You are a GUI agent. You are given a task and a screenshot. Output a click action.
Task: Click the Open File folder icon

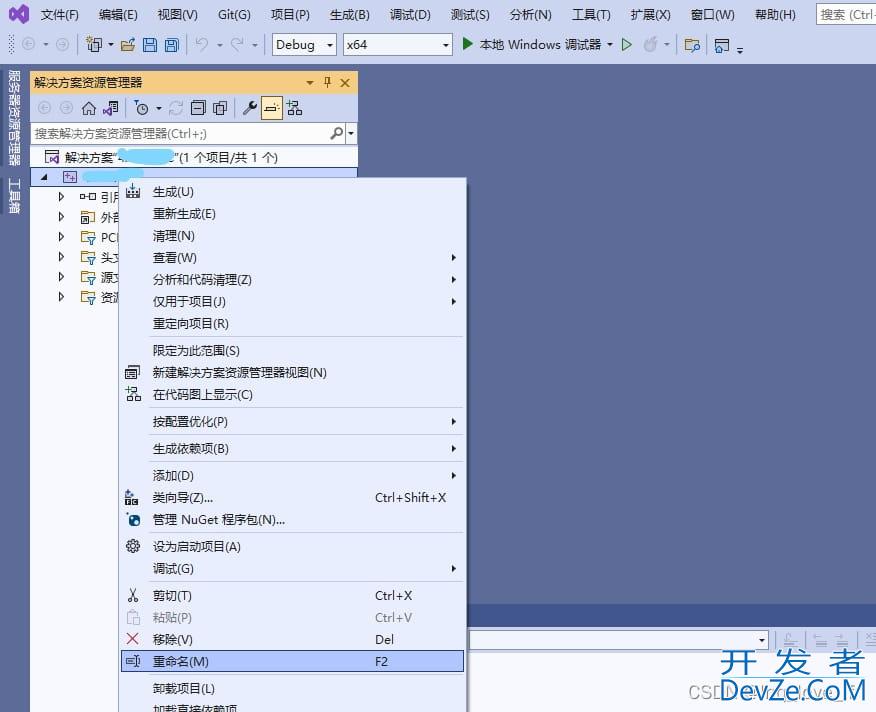pyautogui.click(x=128, y=45)
